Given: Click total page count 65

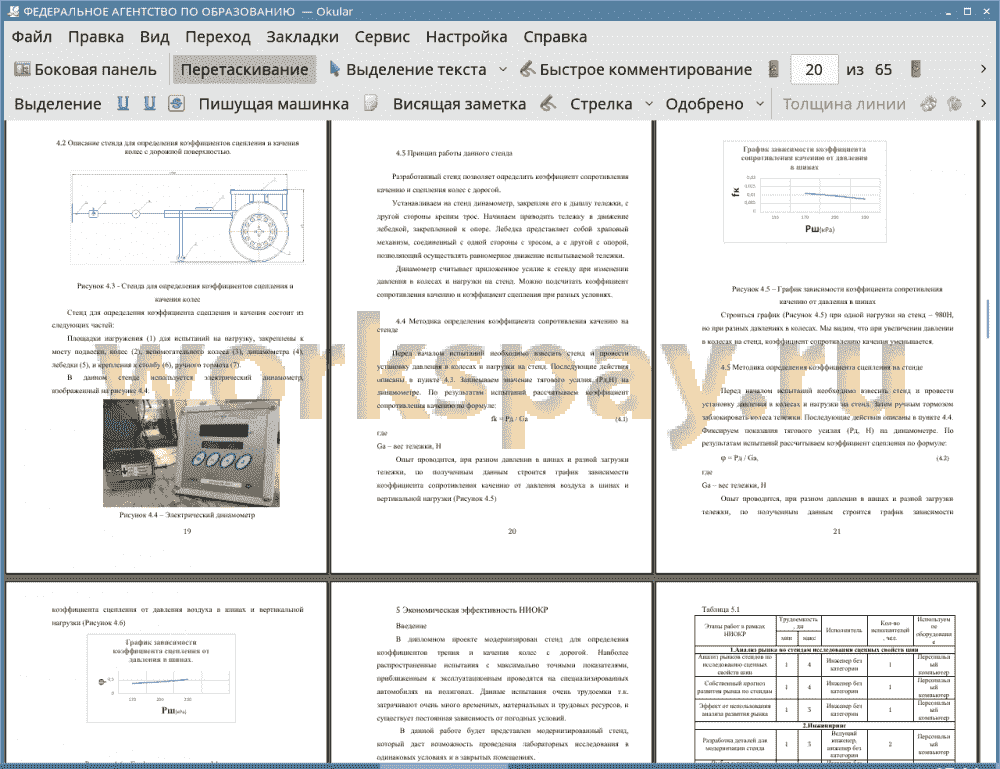Looking at the screenshot, I should coord(883,70).
